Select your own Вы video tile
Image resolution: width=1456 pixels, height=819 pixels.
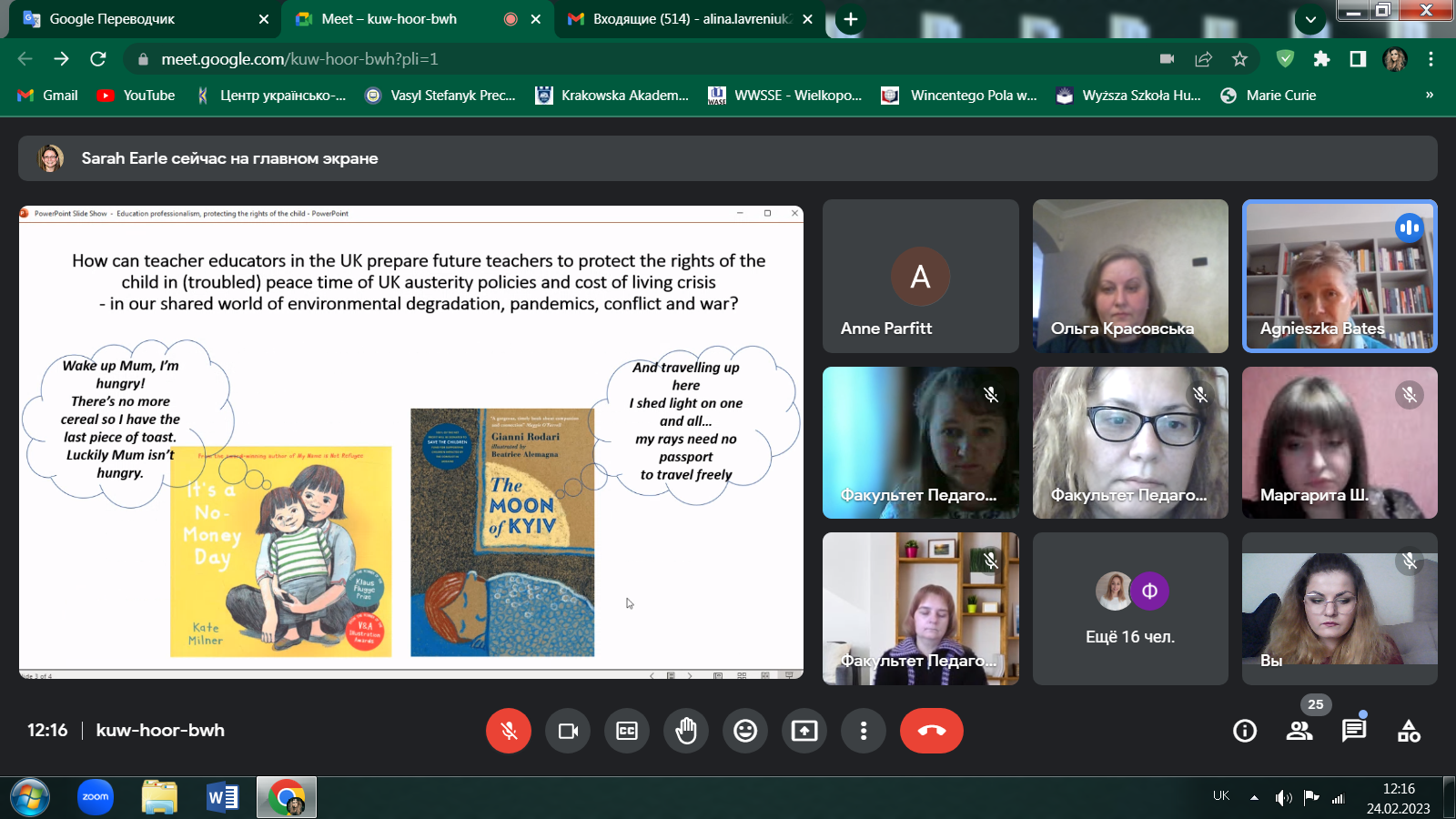coord(1340,609)
